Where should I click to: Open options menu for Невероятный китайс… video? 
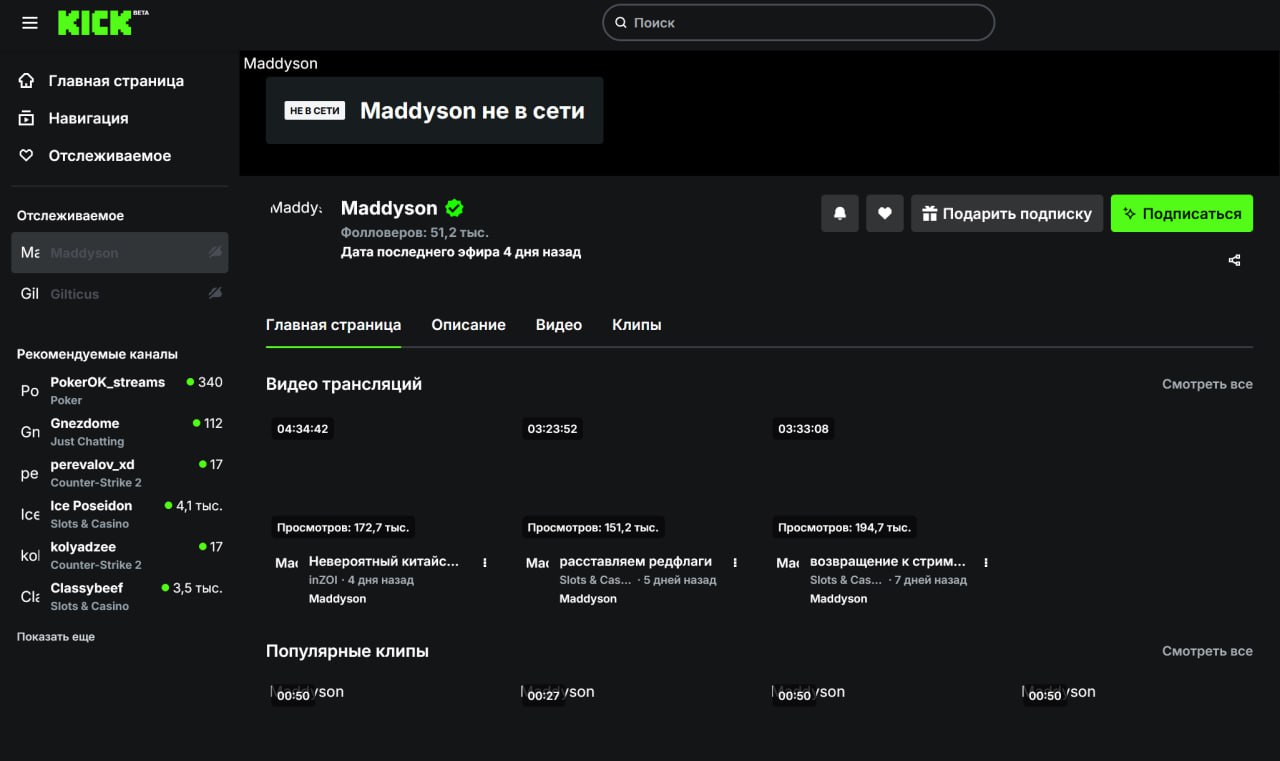[485, 563]
